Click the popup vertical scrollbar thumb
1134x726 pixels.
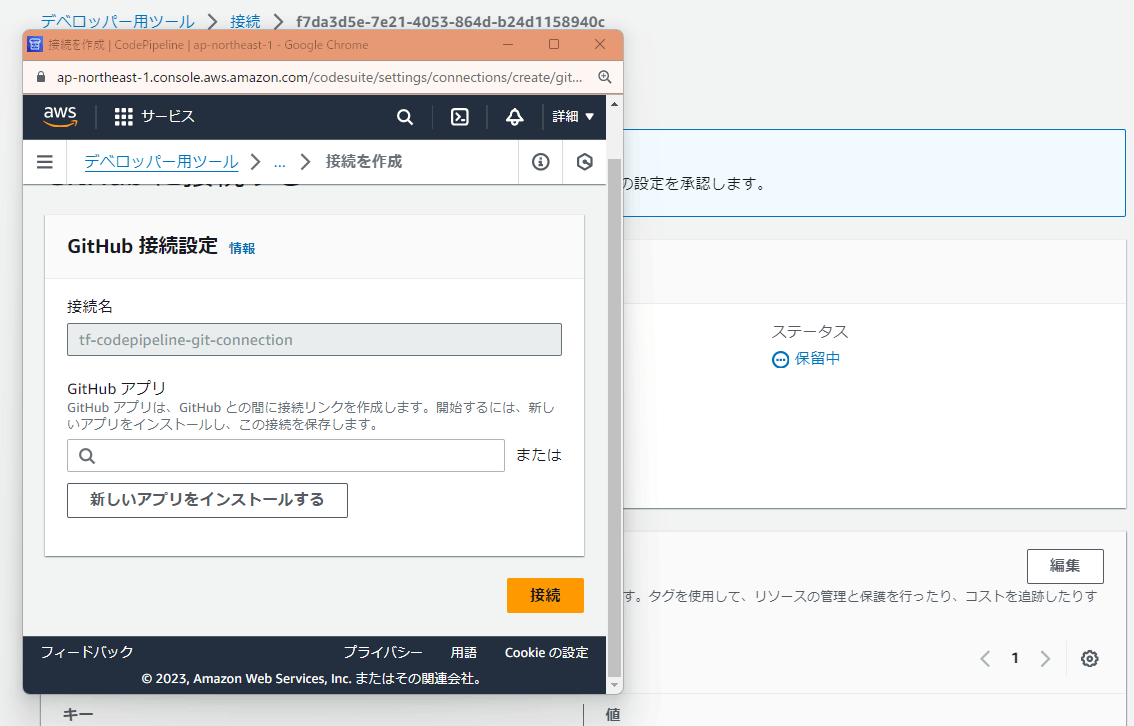click(615, 416)
